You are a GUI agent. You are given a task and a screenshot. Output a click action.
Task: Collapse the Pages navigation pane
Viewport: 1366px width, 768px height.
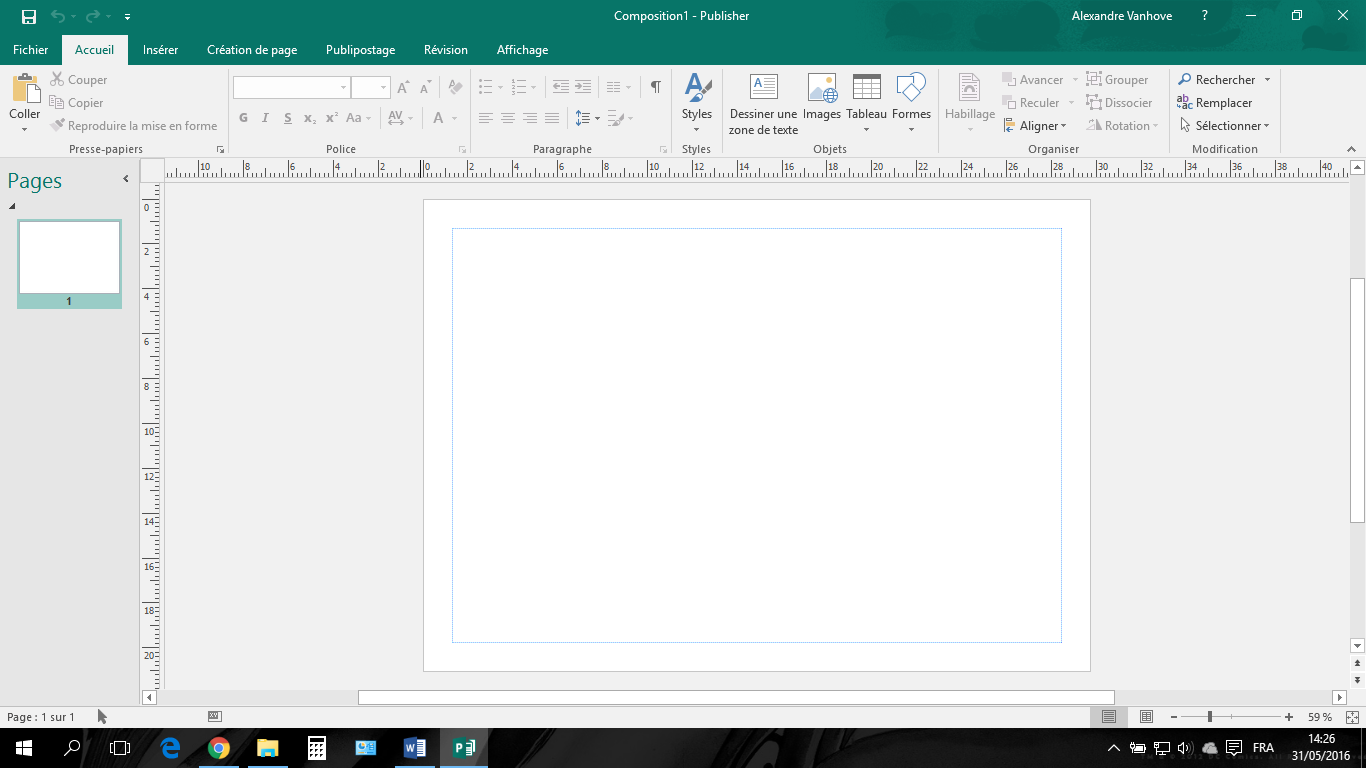click(126, 179)
